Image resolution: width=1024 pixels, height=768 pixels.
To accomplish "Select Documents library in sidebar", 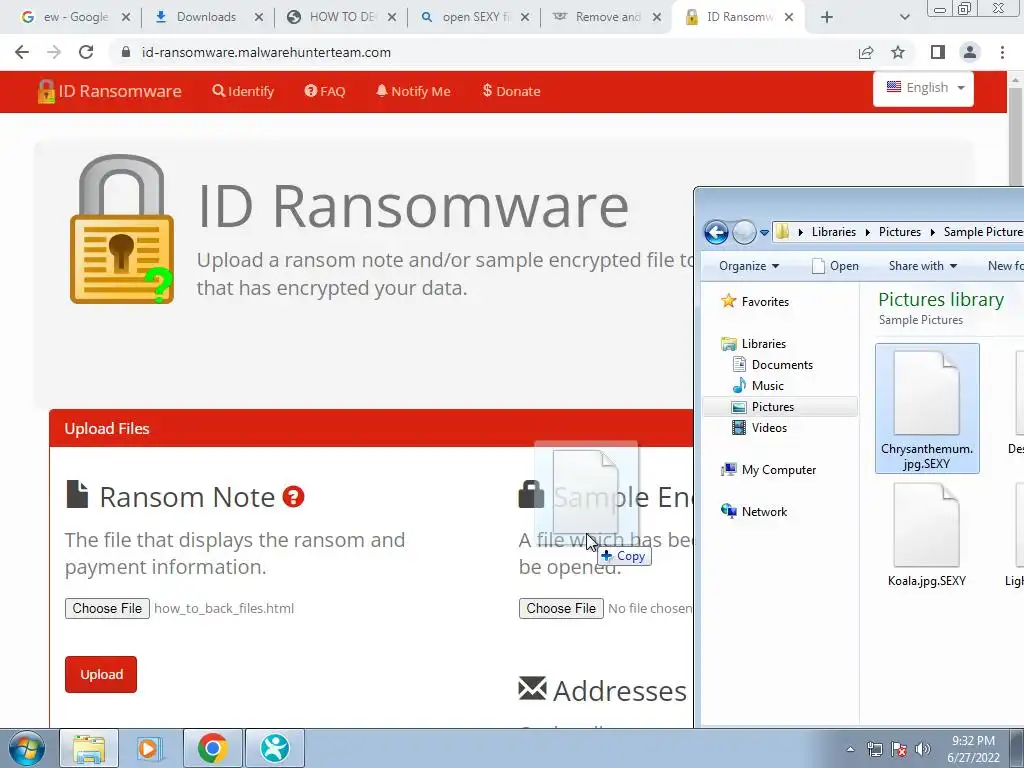I will click(x=773, y=364).
